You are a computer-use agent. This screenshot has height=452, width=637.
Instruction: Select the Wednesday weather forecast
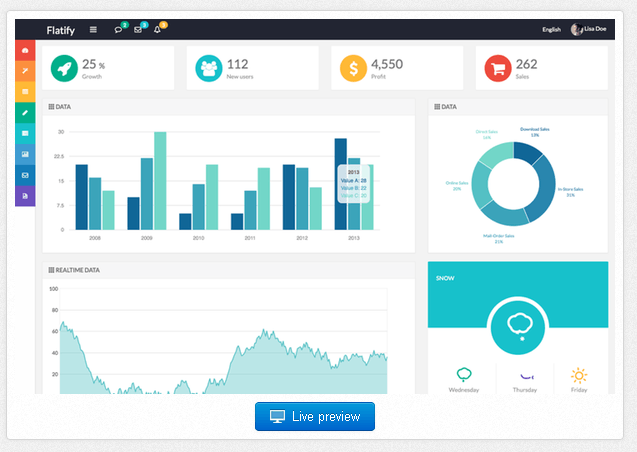(464, 380)
